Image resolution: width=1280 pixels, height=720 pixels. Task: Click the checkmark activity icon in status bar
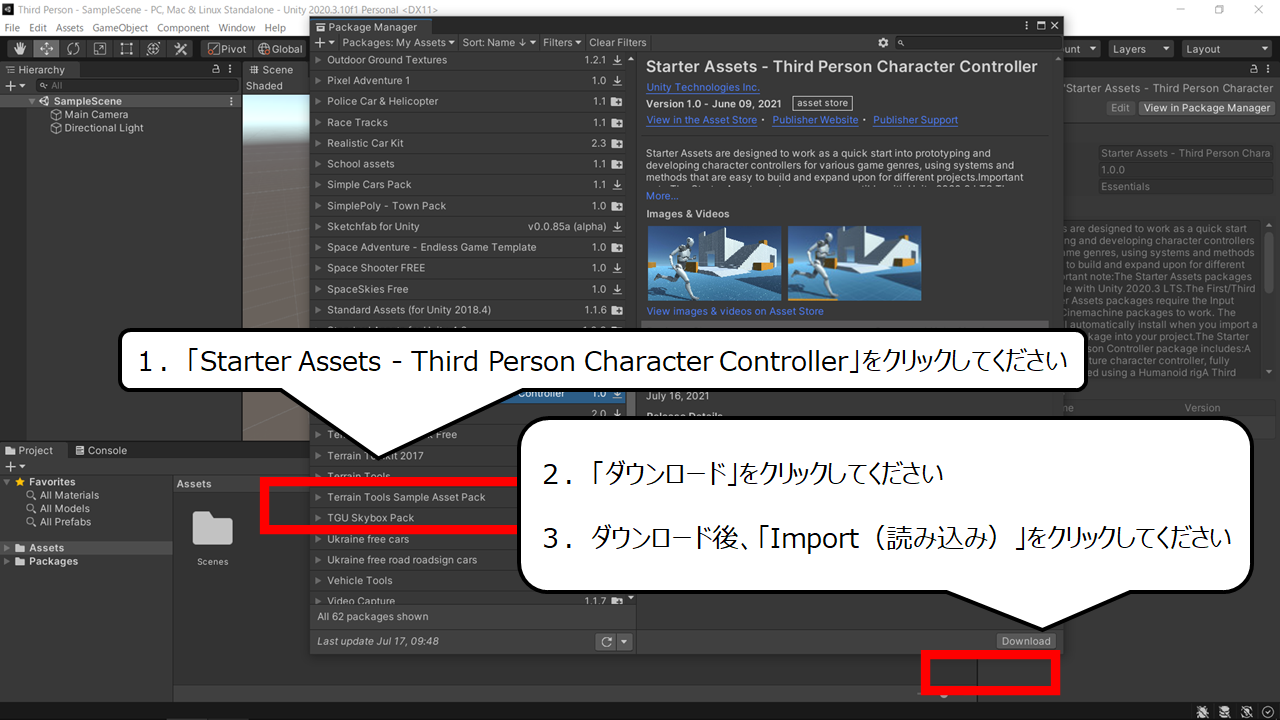coord(1267,711)
